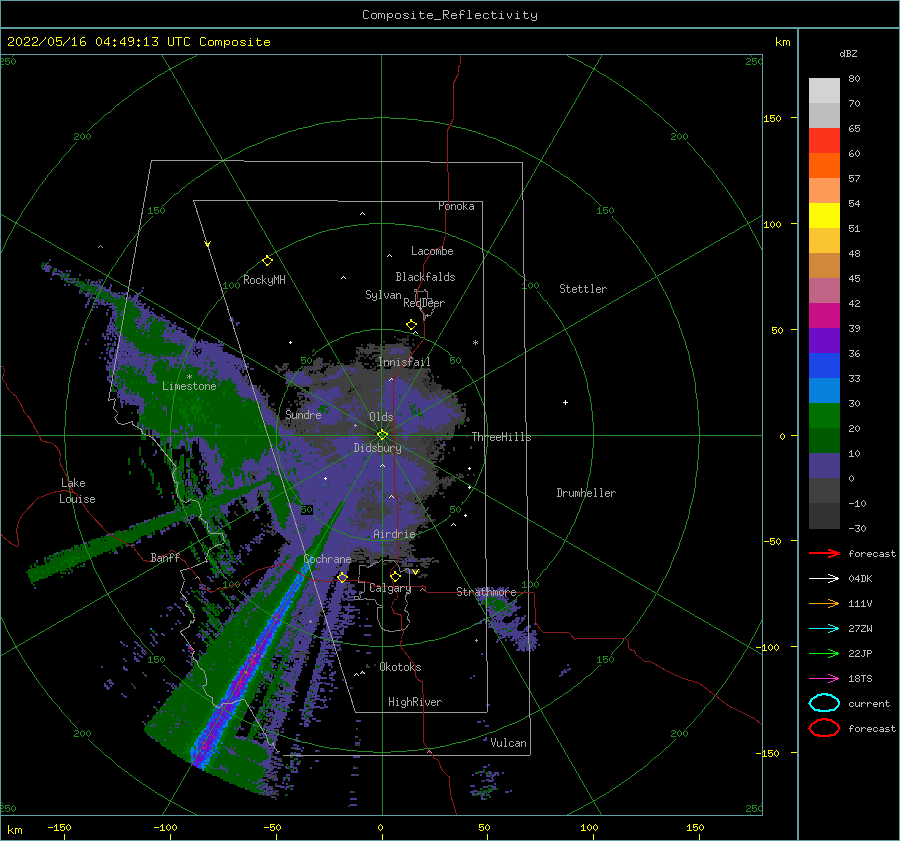Click the yellow radar marker at Didsbury center
Image resolution: width=900 pixels, height=841 pixels.
tap(382, 435)
